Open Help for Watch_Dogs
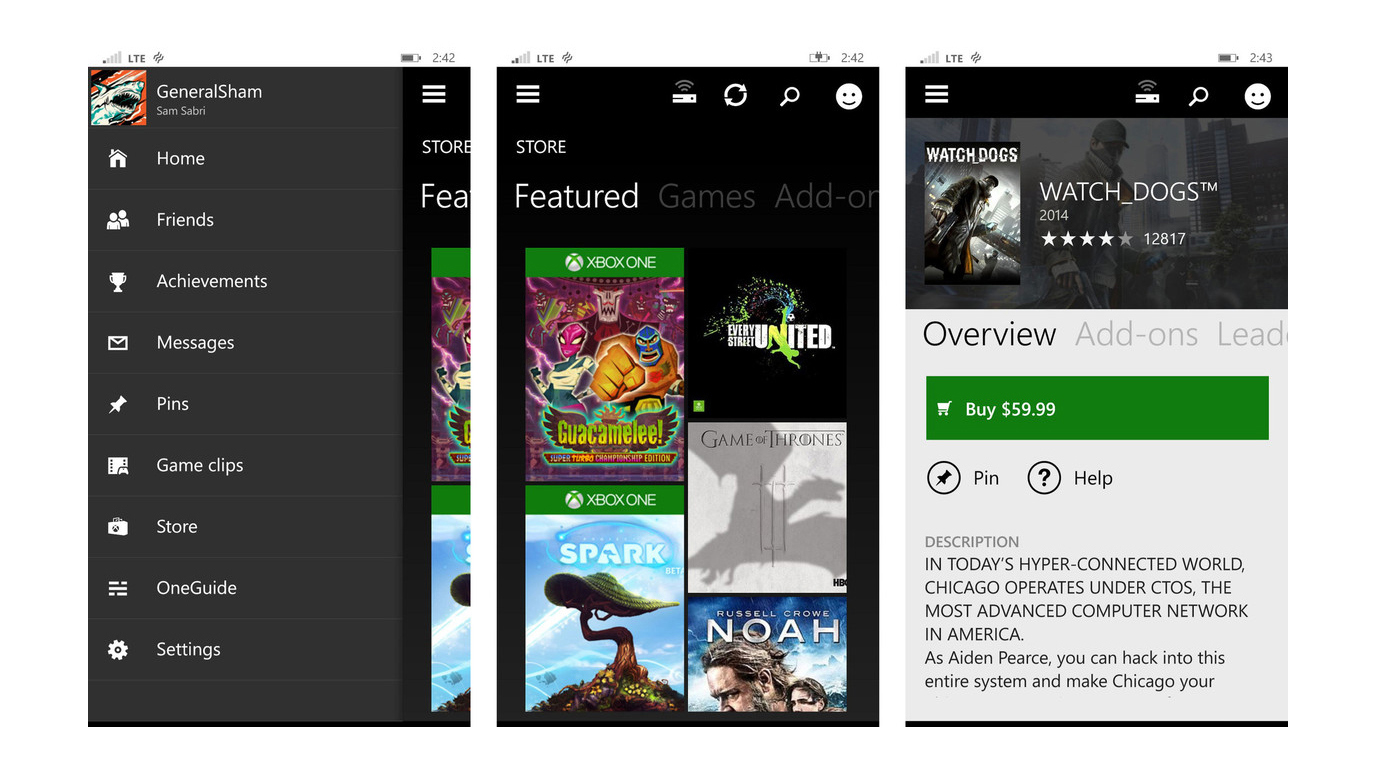Screen dimensions: 1377x775 (x=1070, y=478)
